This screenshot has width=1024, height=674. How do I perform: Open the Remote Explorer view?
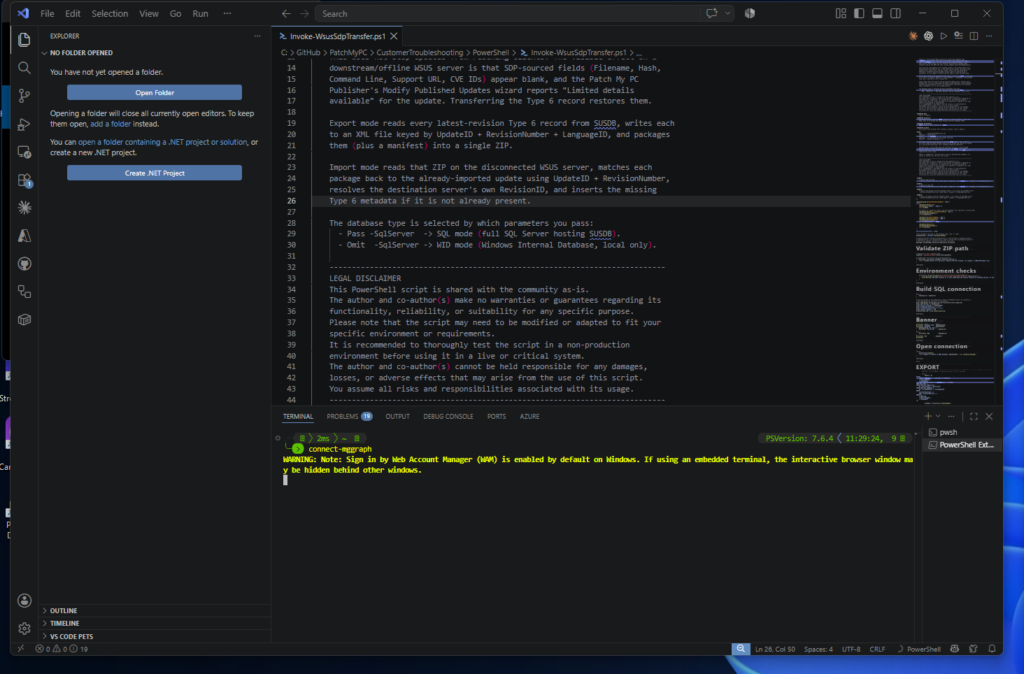click(x=24, y=152)
